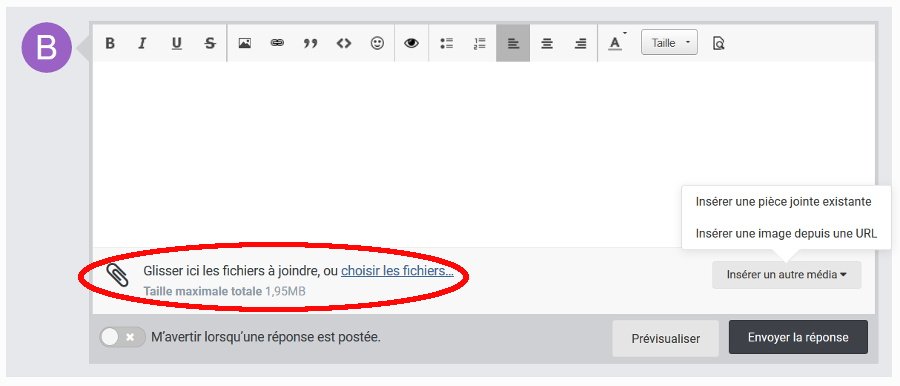This screenshot has width=900, height=386.
Task: Click the paperclip attachment icon
Action: click(118, 275)
